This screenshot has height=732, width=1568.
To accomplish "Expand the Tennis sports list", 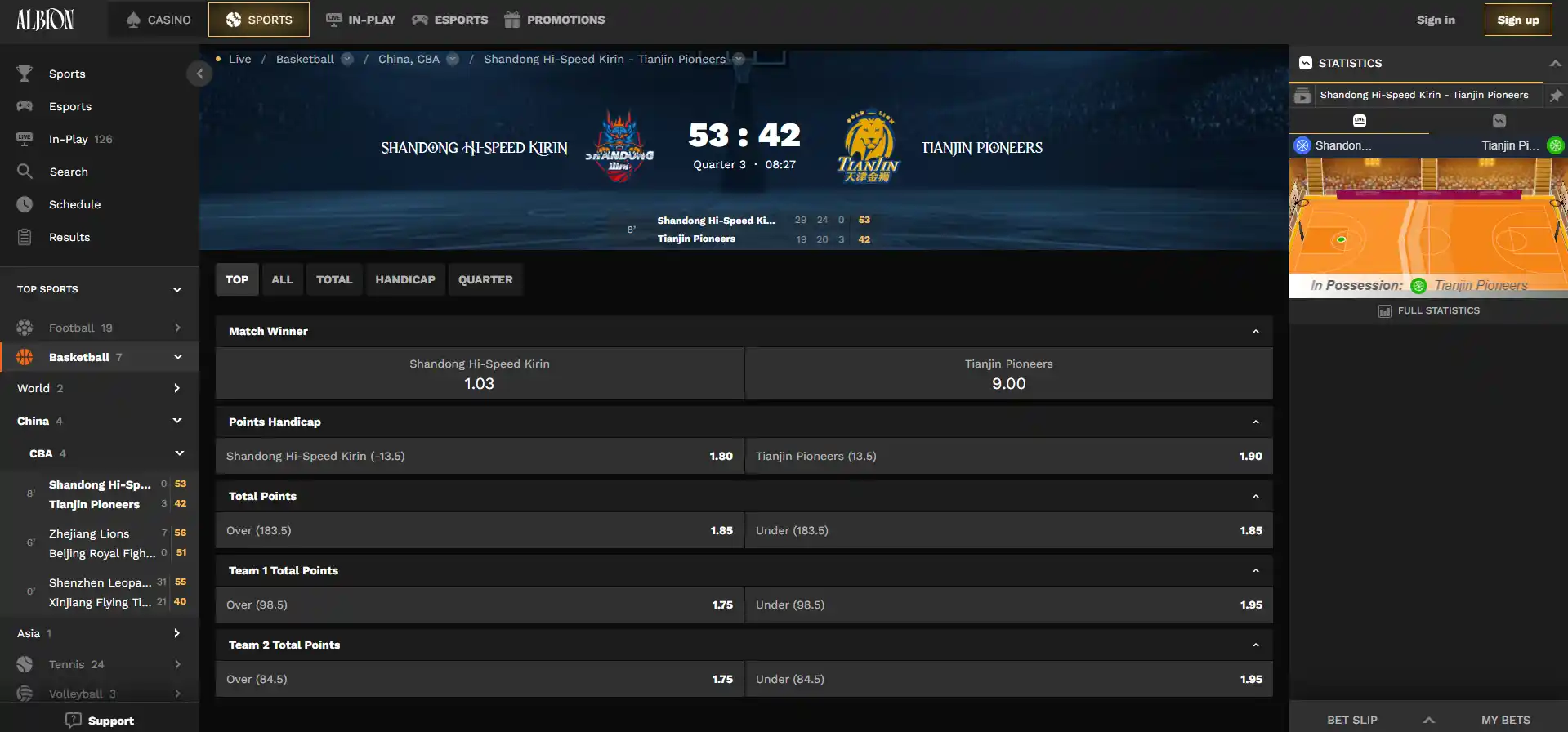I will tap(177, 664).
